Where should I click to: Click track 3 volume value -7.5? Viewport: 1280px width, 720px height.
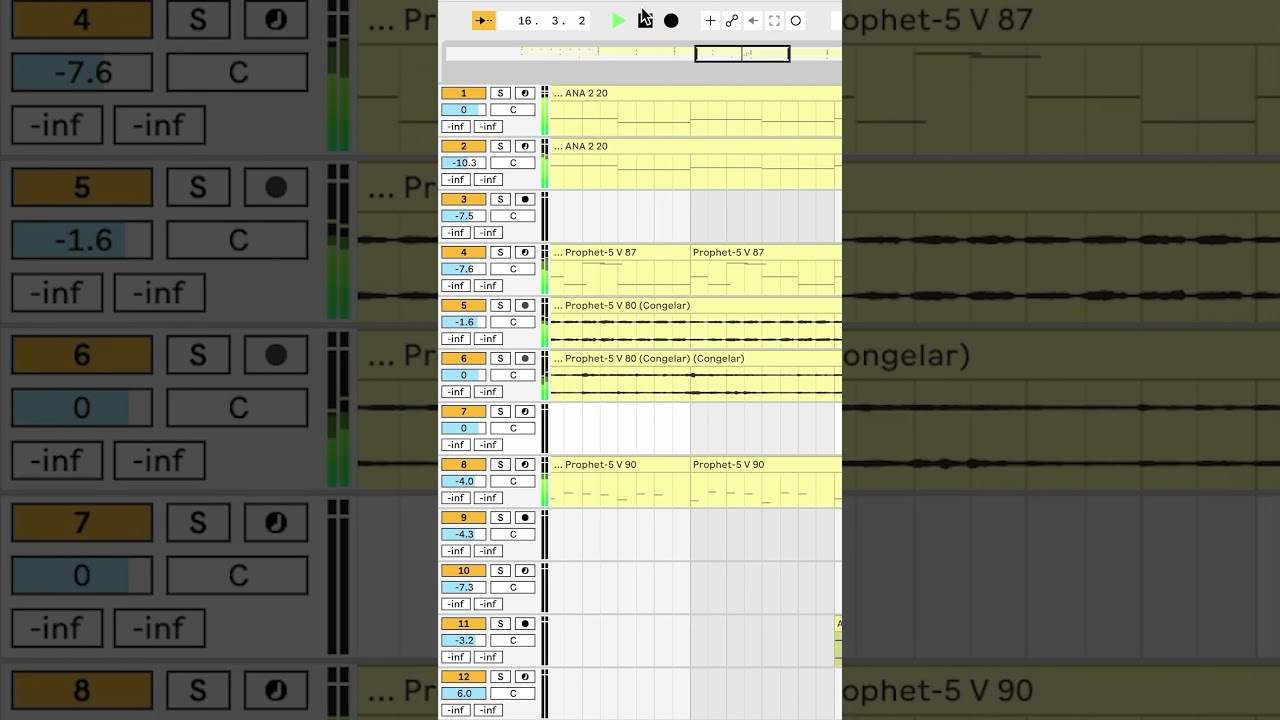pyautogui.click(x=464, y=216)
